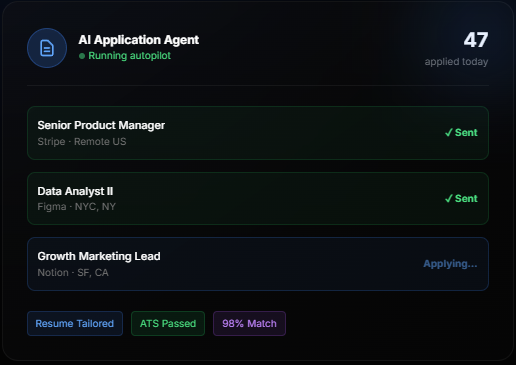Click the applied today label
The width and height of the screenshot is (516, 365).
(x=456, y=62)
